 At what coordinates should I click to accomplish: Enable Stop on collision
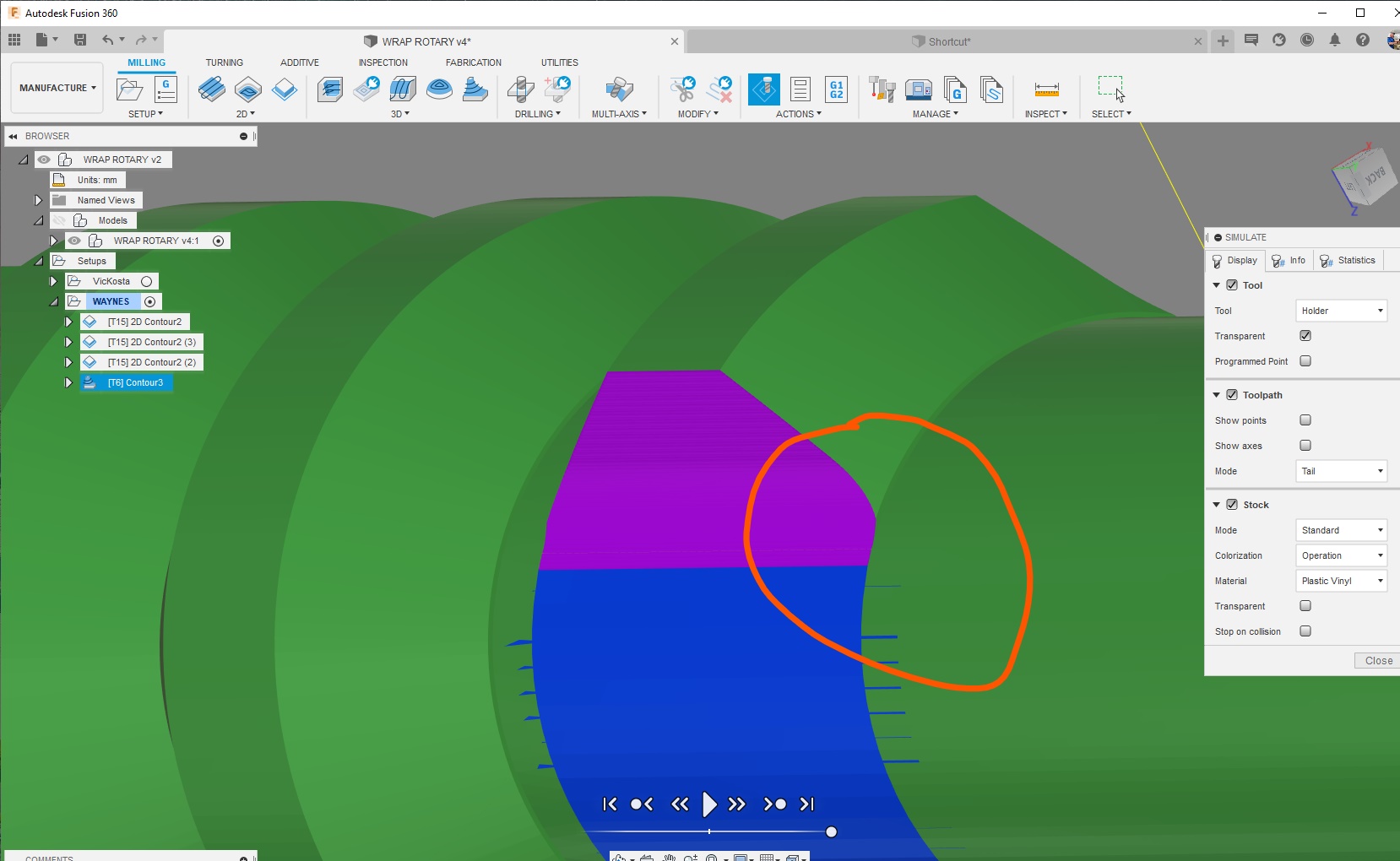coord(1306,631)
